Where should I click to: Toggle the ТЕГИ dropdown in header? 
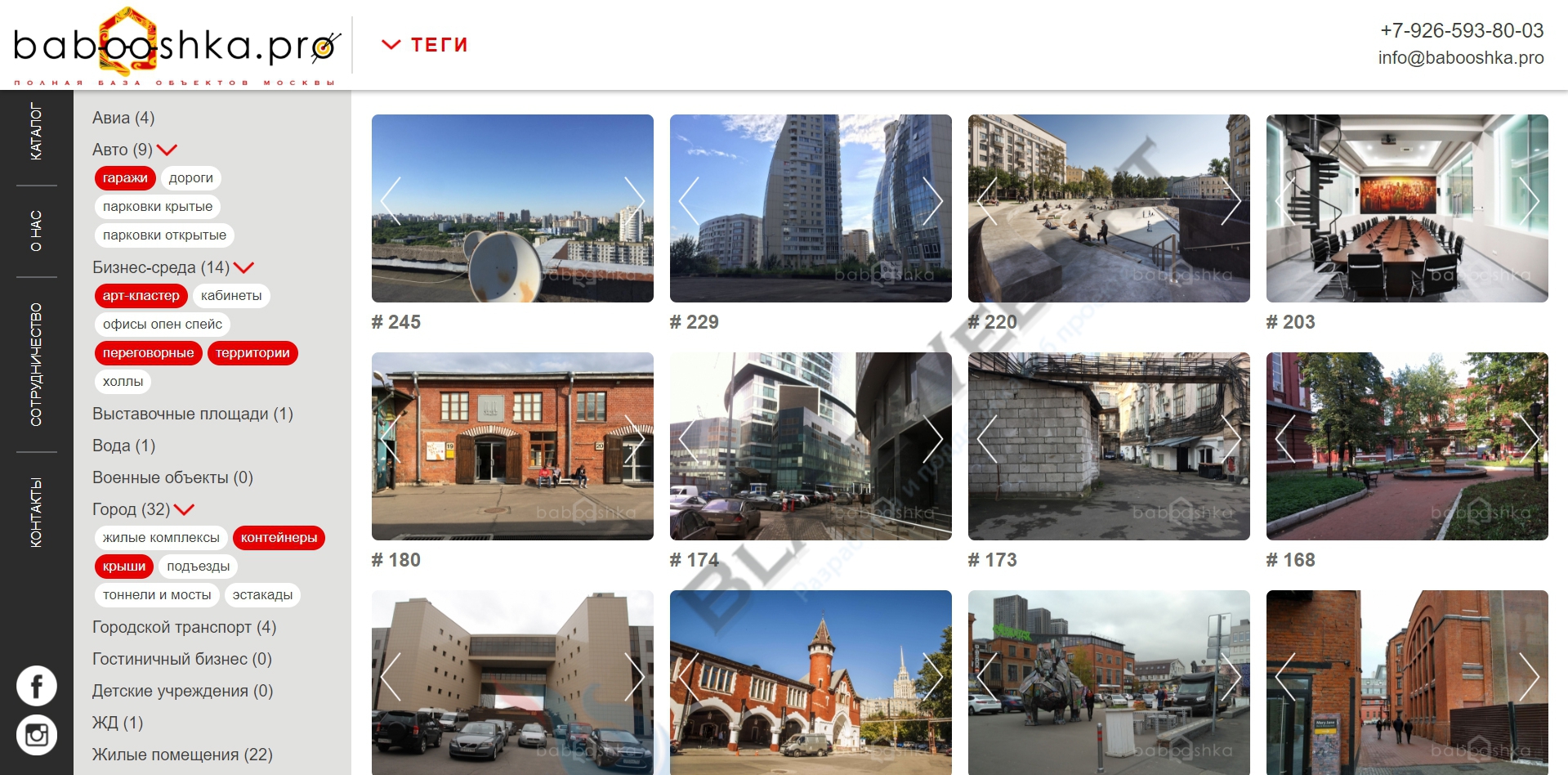[425, 45]
